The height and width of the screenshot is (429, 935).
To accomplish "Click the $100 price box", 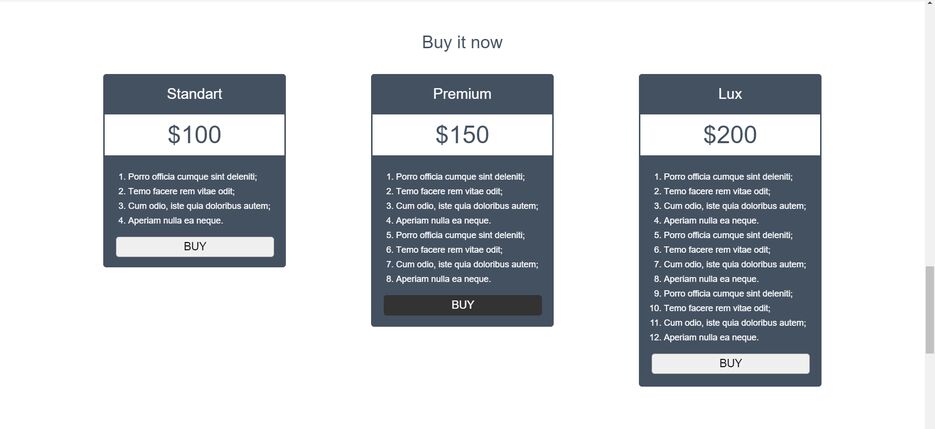I will (194, 135).
